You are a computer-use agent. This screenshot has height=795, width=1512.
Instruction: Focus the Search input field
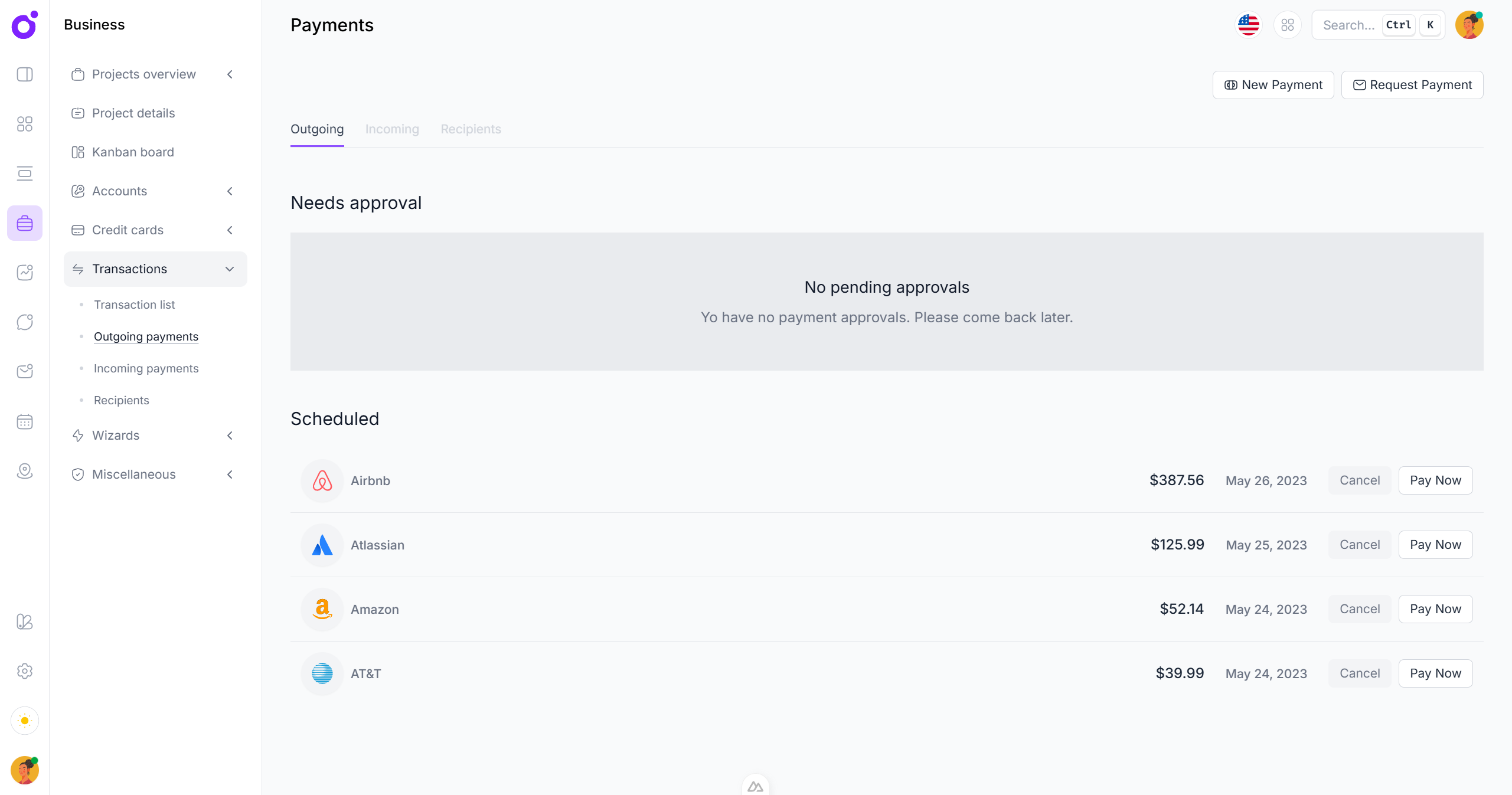pos(1348,25)
